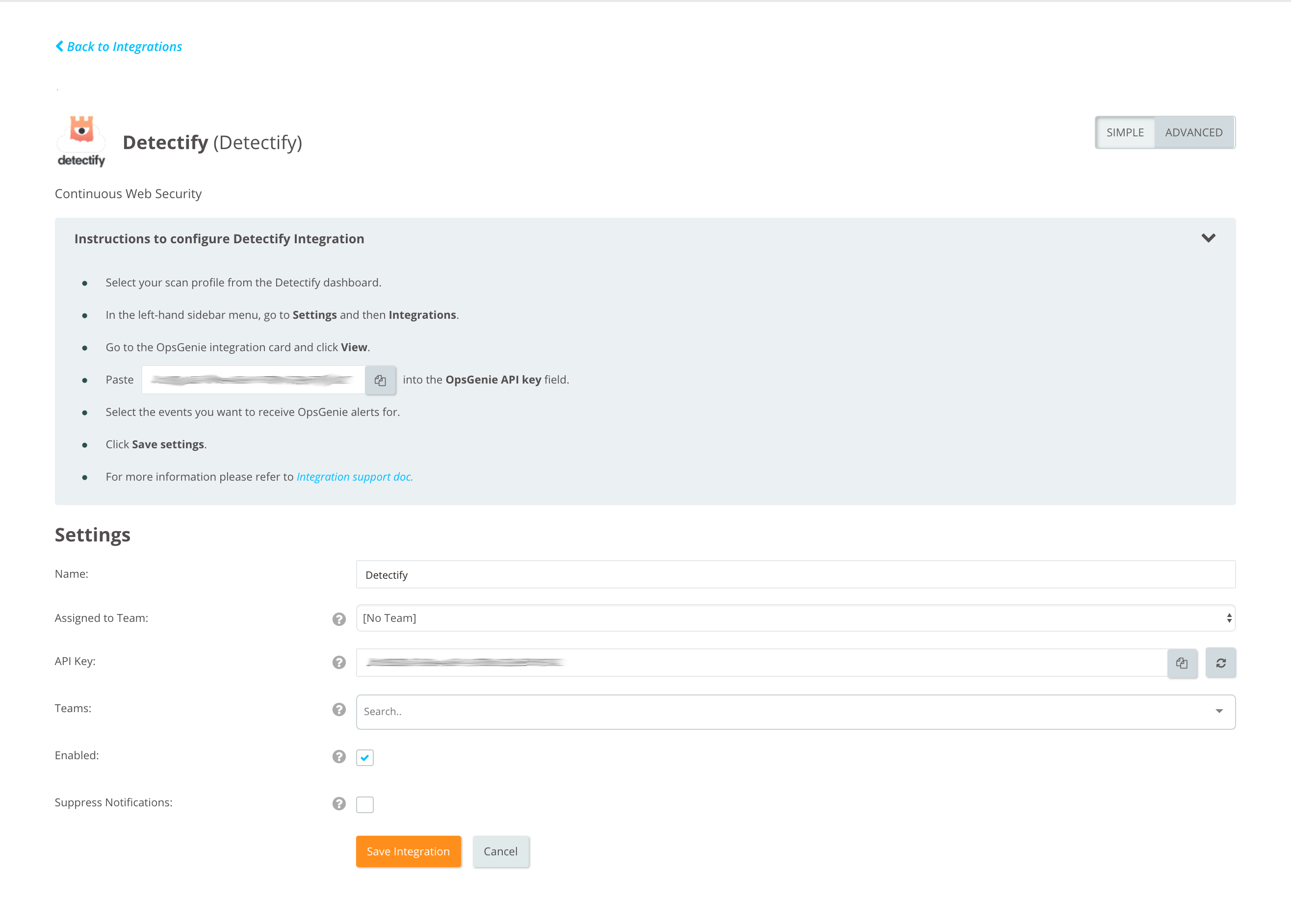Click help icon for Suppress Notifications

pos(339,803)
